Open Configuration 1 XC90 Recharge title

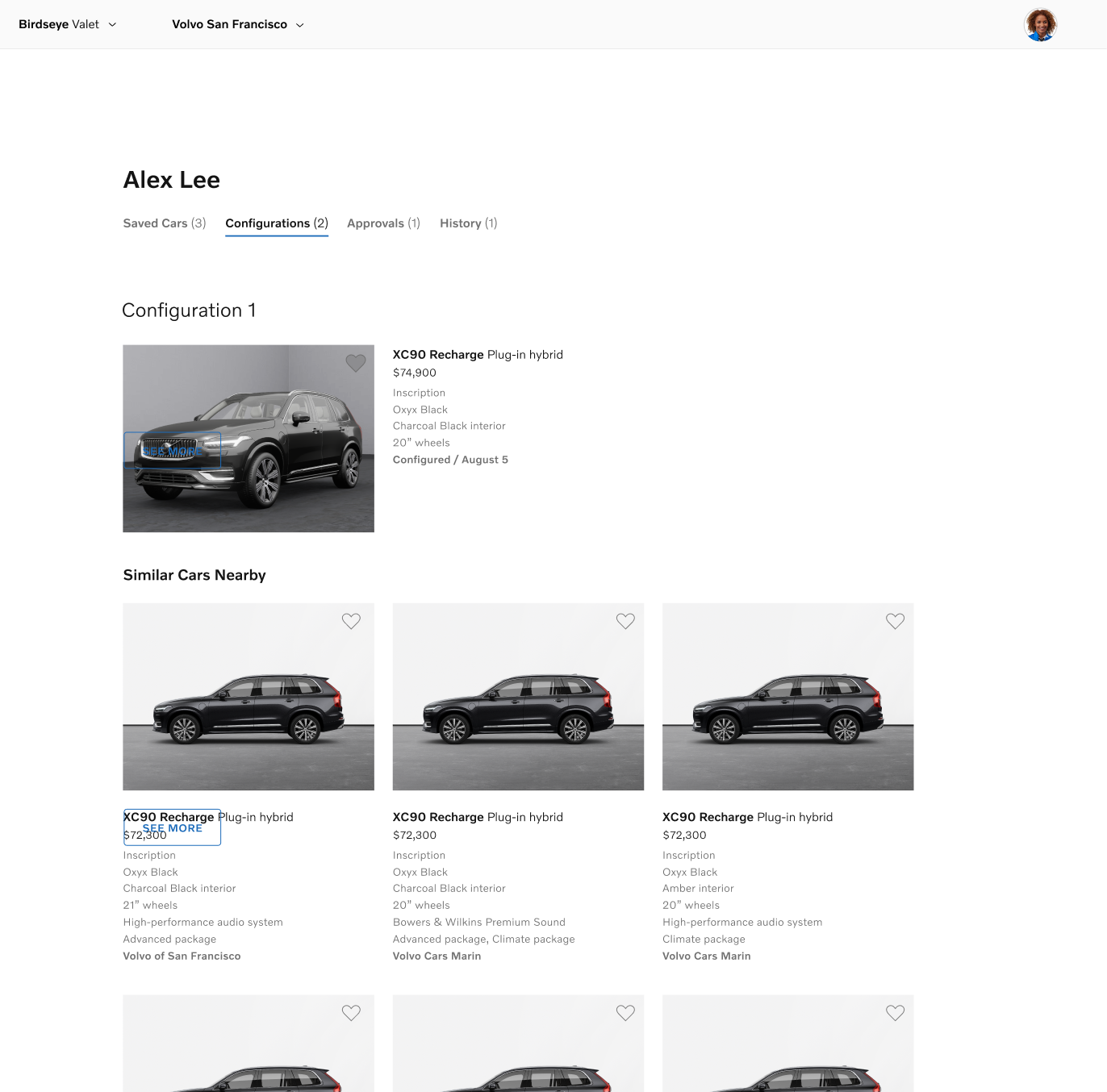point(478,355)
